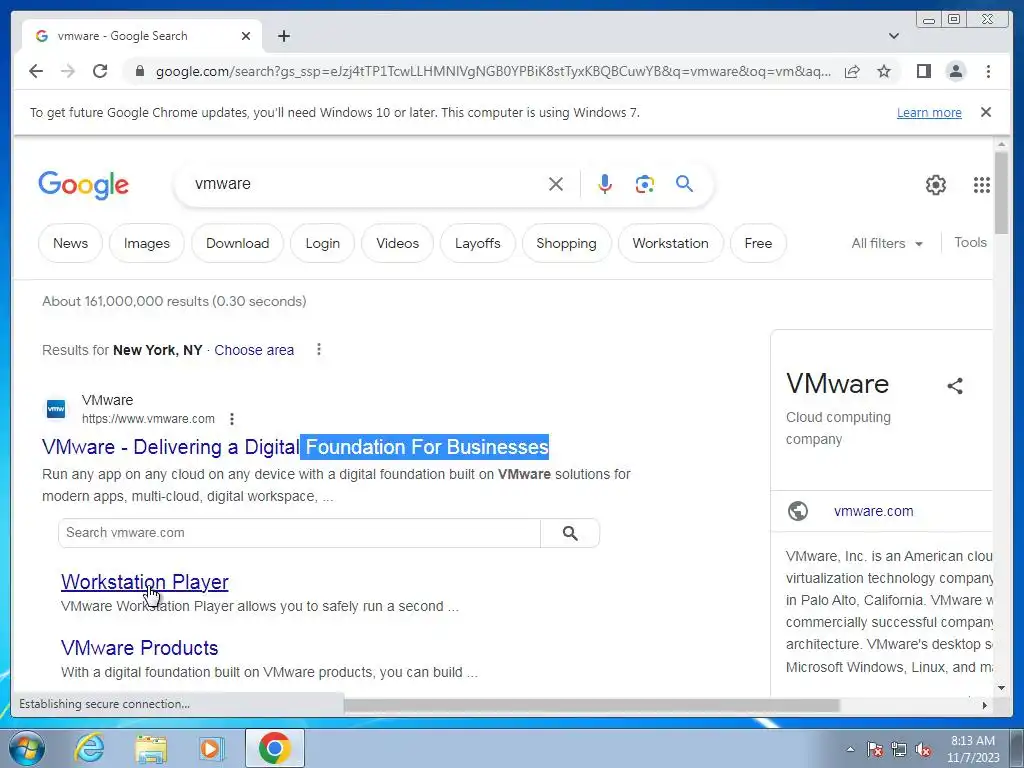Viewport: 1024px width, 768px height.
Task: Filter results by News
Action: pos(71,243)
